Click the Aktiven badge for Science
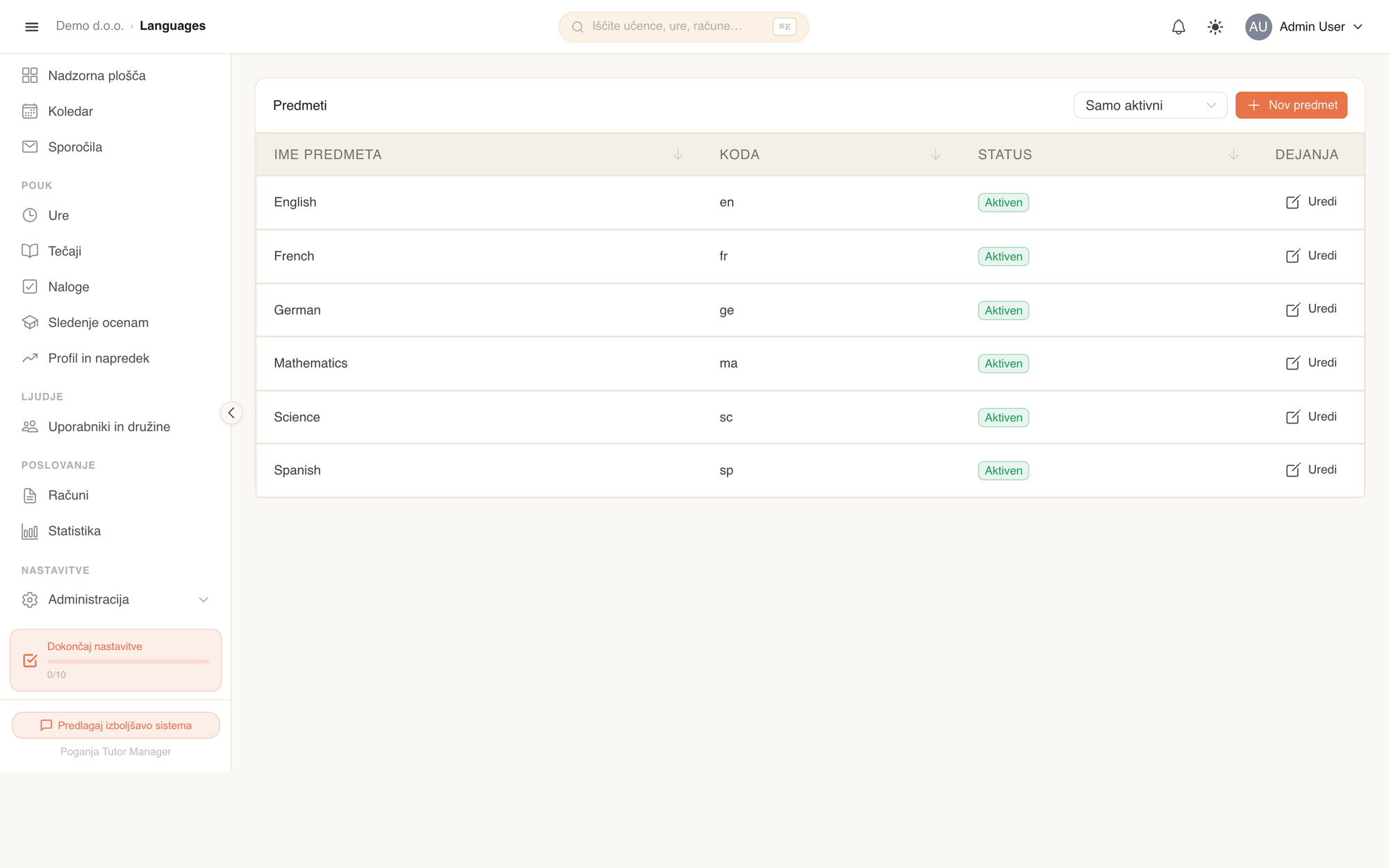Screen dimensions: 1389x868 [x=1004, y=417]
